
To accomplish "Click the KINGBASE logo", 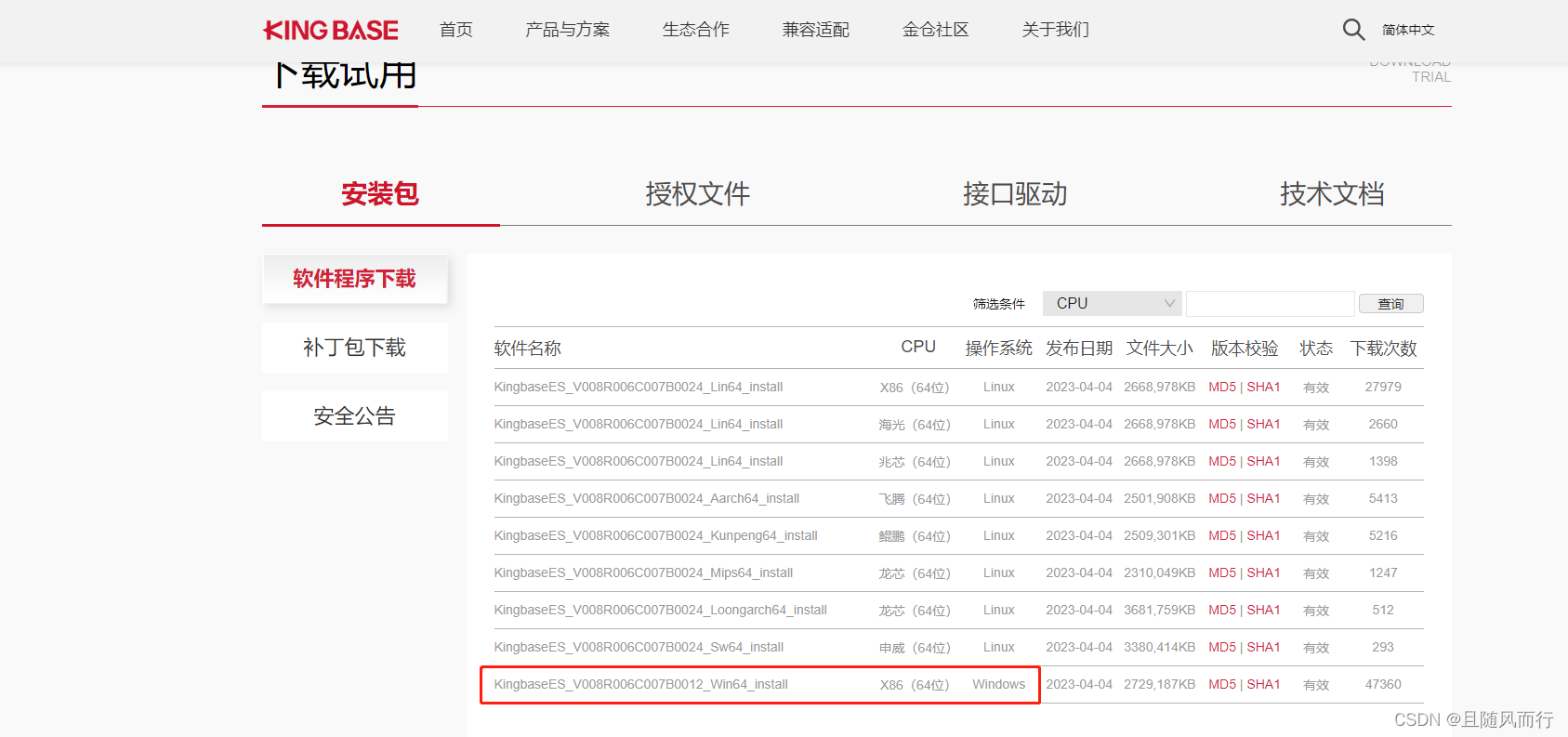I will (331, 31).
